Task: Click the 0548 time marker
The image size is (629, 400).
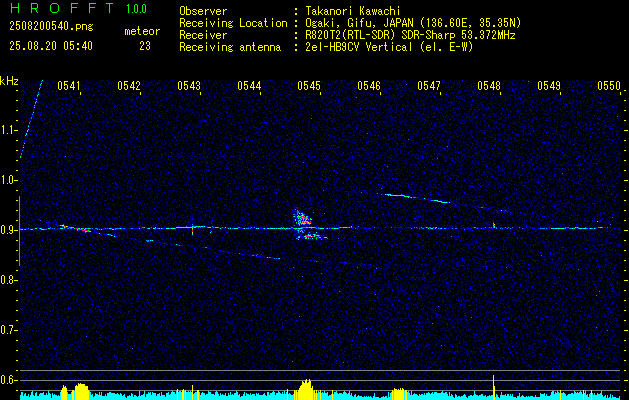Action: point(489,85)
